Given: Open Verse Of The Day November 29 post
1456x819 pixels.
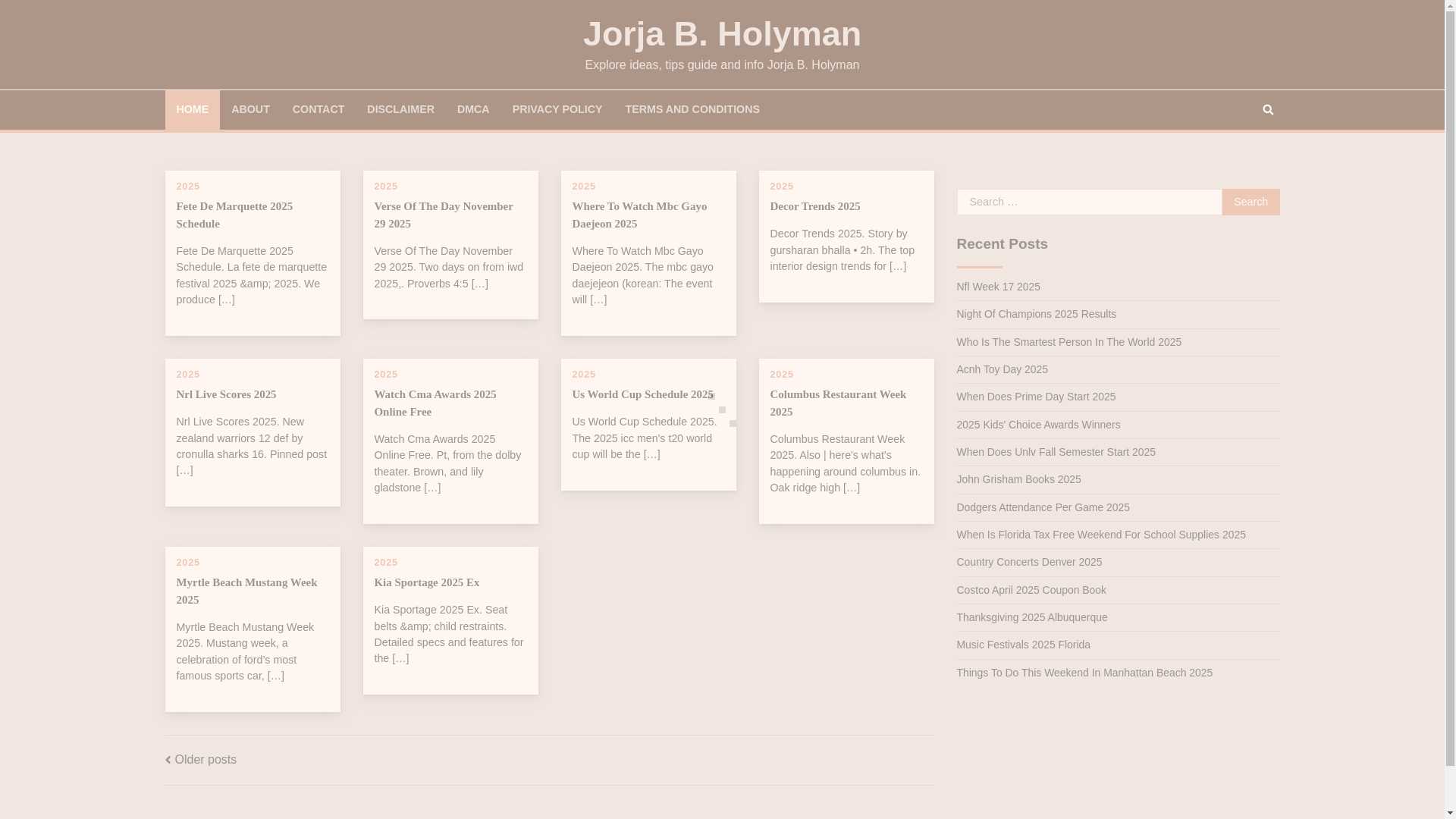Looking at the screenshot, I should (444, 215).
